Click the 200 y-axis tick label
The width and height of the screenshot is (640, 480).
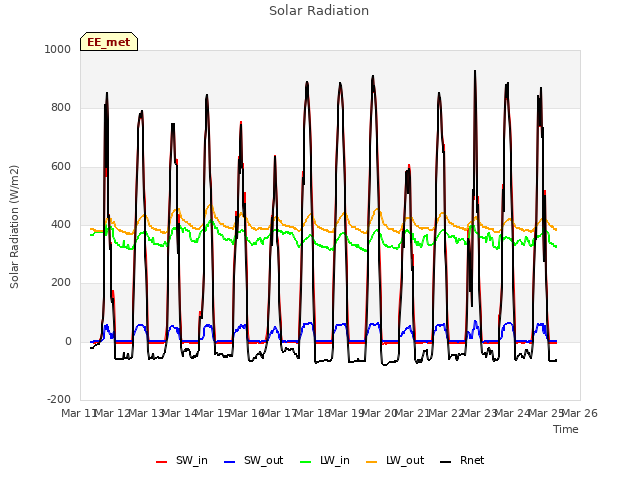coord(61,282)
